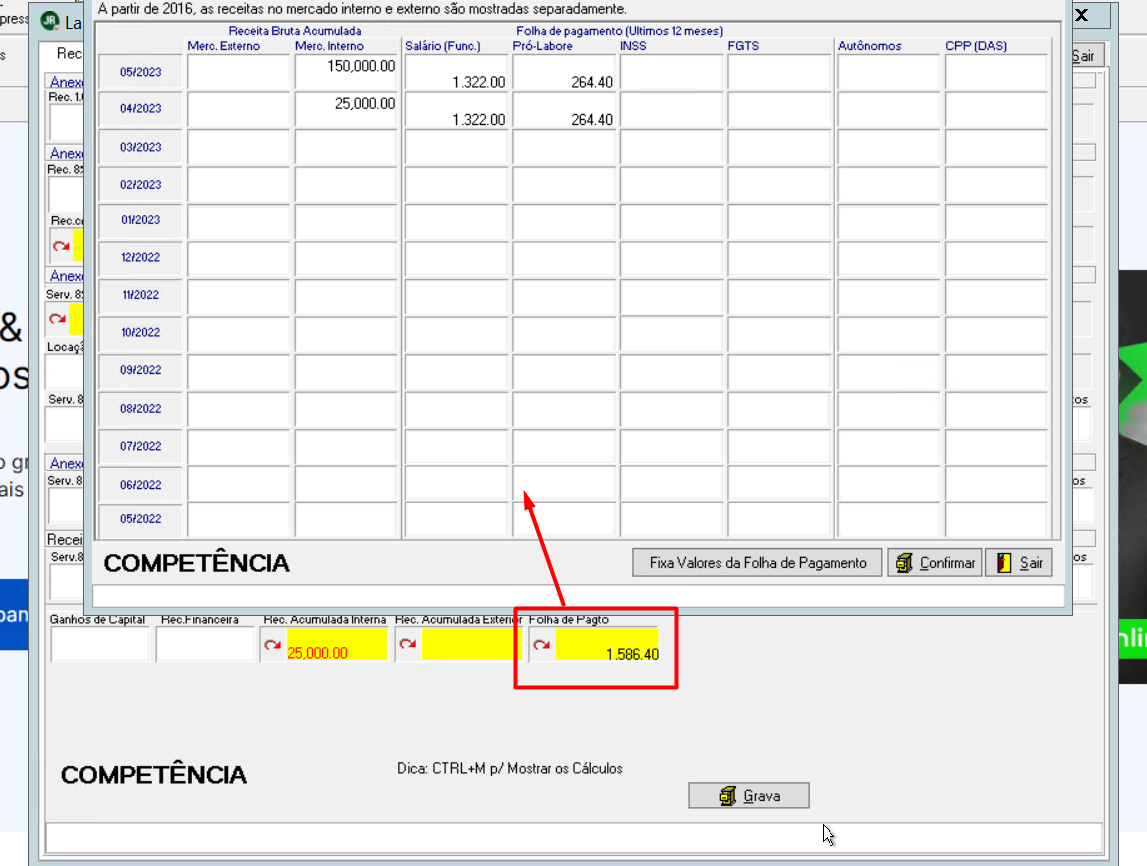The height and width of the screenshot is (866, 1147).
Task: Click the save icon on Grava button
Action: click(x=727, y=796)
